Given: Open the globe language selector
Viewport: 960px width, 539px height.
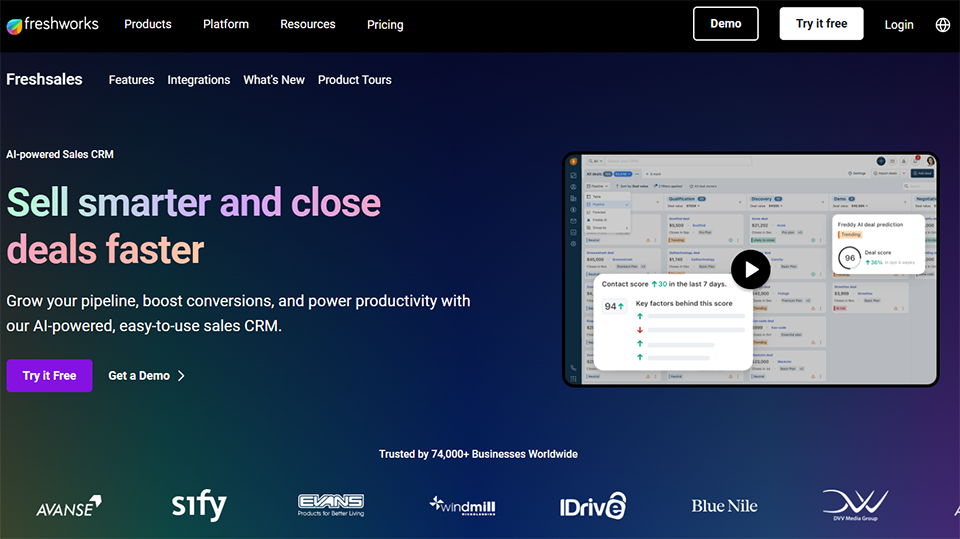Looking at the screenshot, I should point(943,24).
